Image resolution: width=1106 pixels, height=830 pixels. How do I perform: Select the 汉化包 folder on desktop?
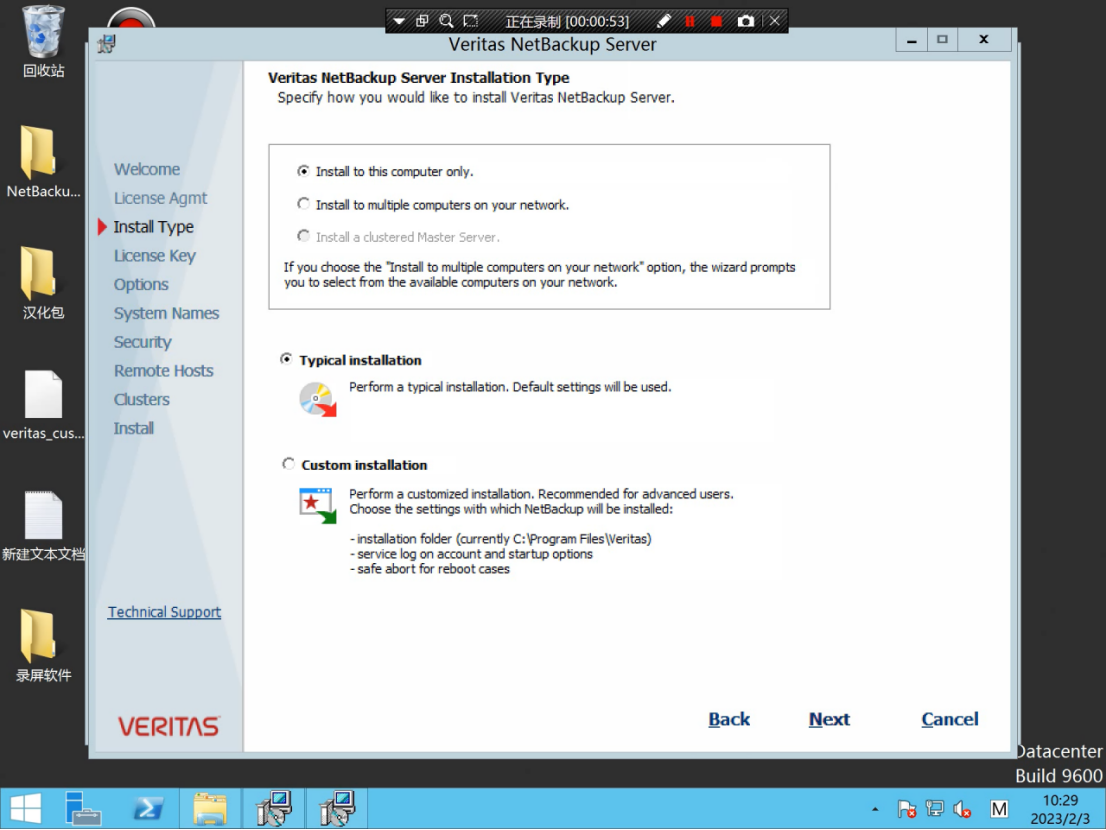43,283
